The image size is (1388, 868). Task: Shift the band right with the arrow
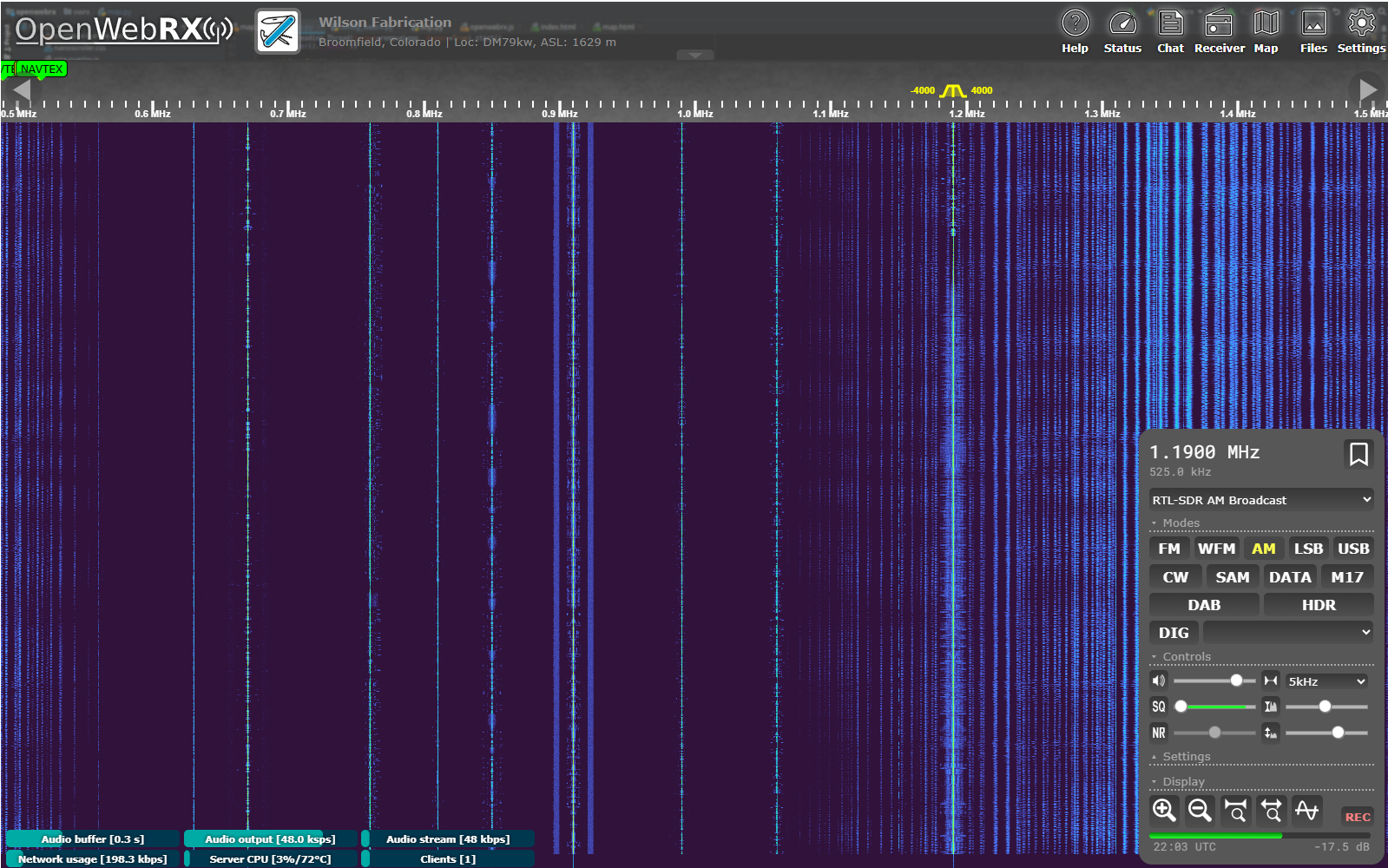pyautogui.click(x=1367, y=89)
